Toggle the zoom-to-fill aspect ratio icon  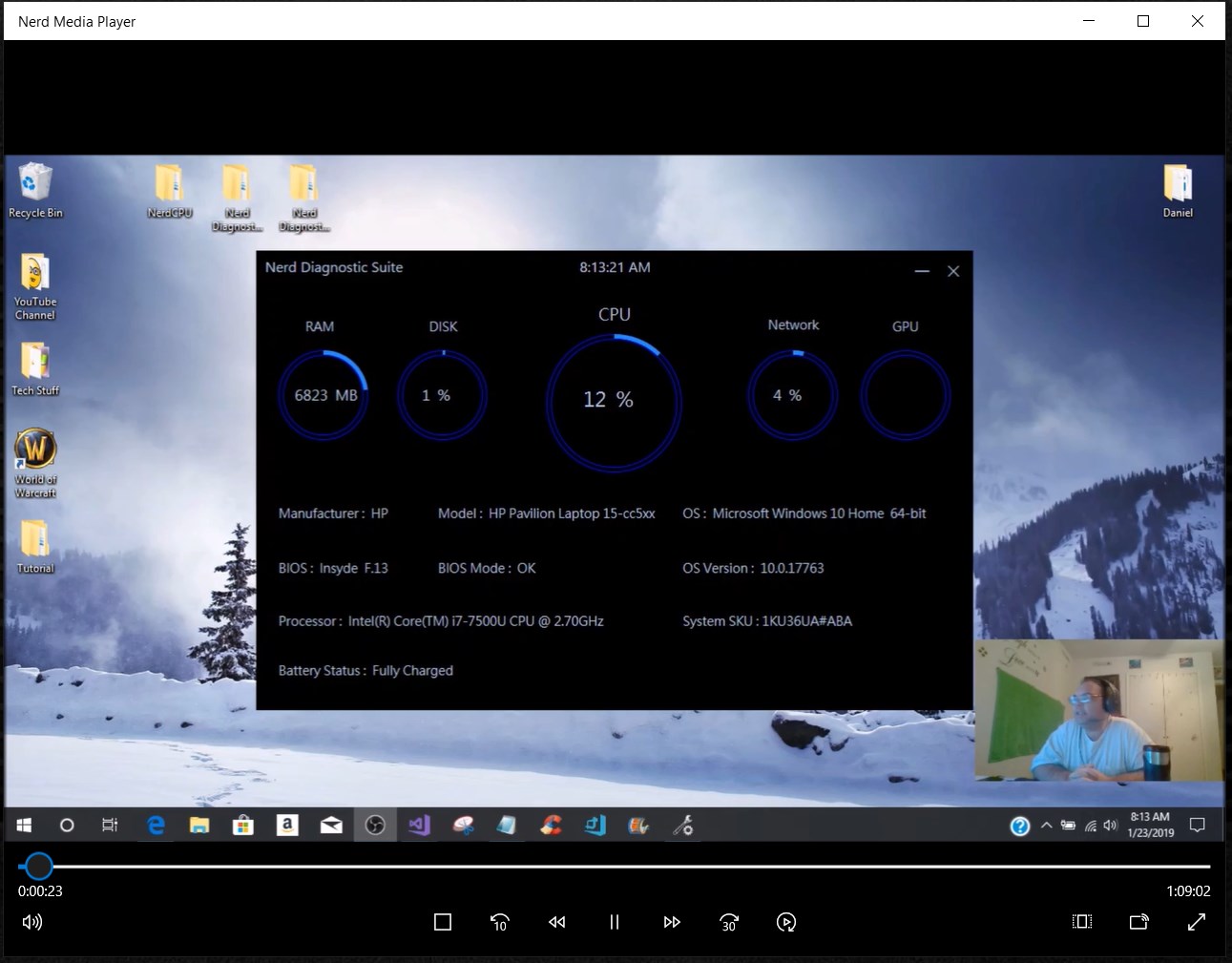point(1082,922)
